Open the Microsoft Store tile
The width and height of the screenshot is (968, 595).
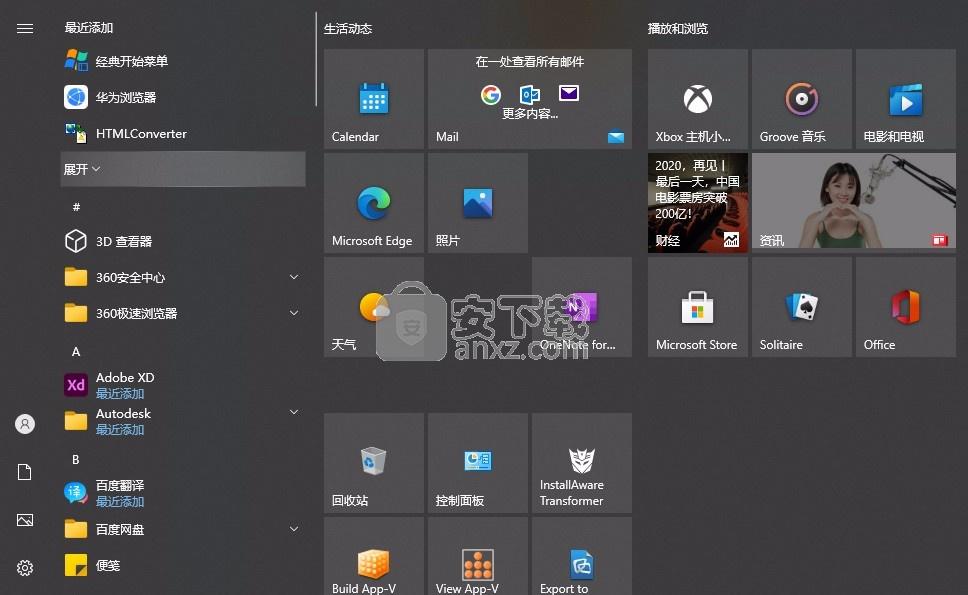698,307
